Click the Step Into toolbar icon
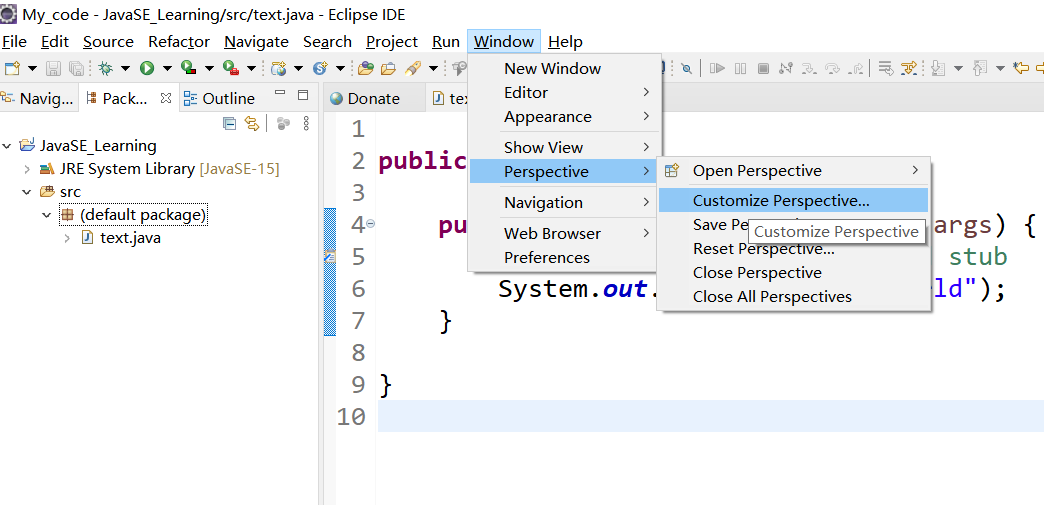Screen dimensions: 1044x505 tap(809, 68)
